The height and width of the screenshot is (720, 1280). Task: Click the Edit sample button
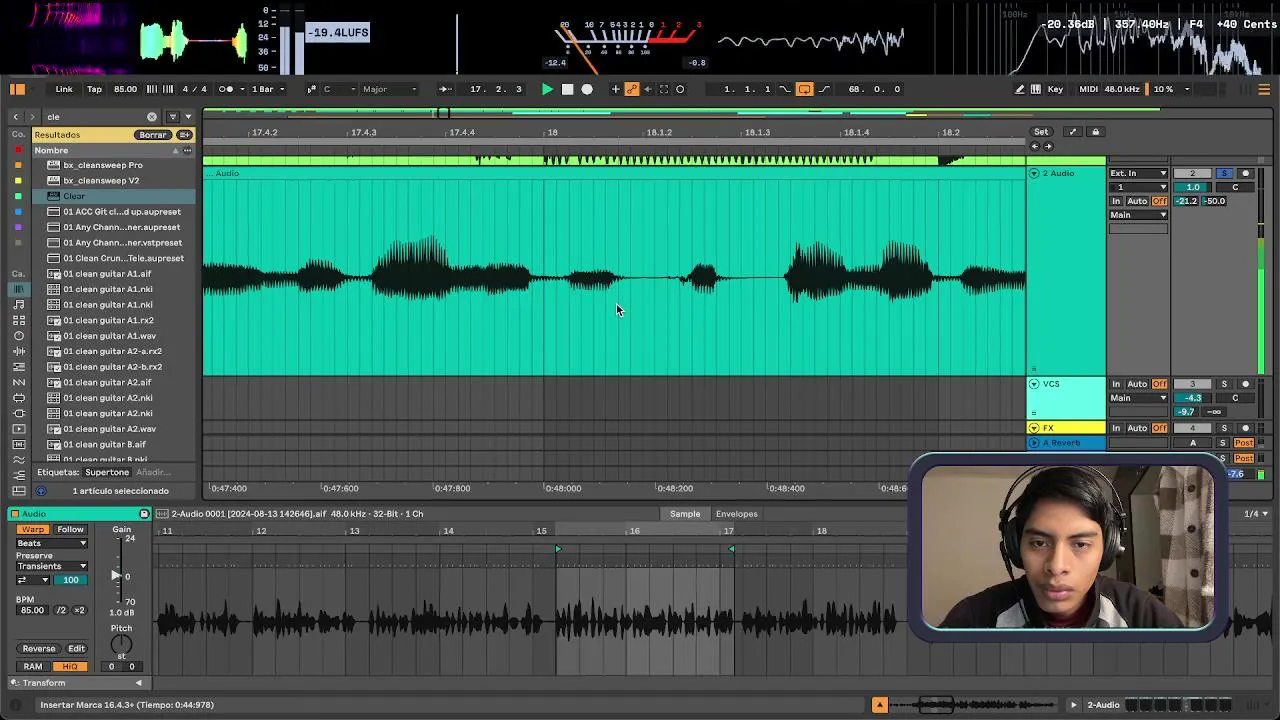77,649
